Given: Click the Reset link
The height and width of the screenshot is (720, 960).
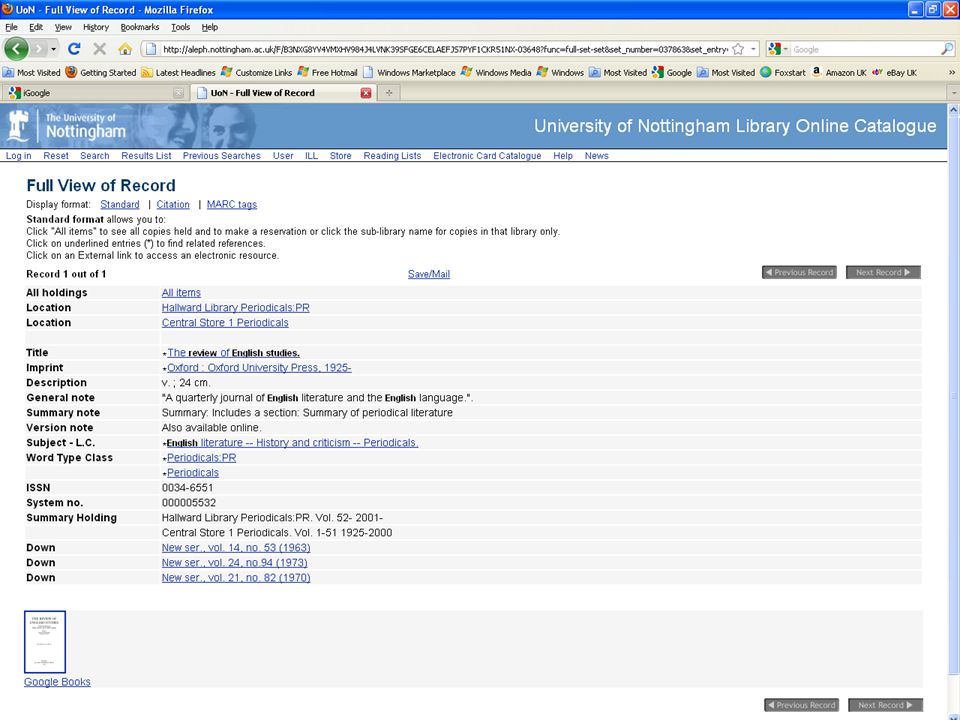Looking at the screenshot, I should (x=56, y=156).
